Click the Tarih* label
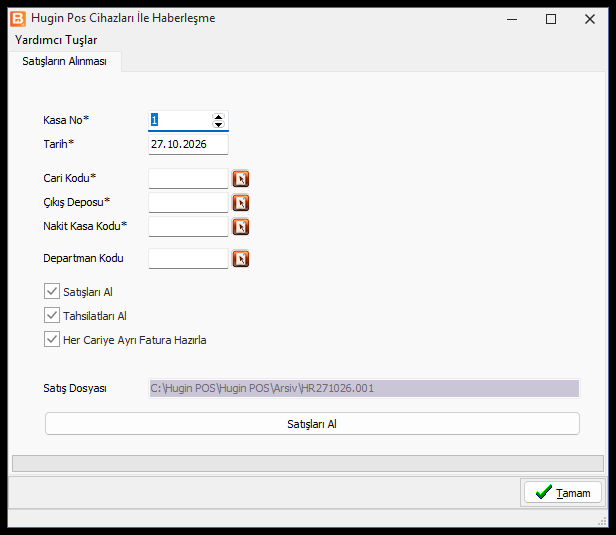Viewport: 616px width, 535px height. [59, 144]
